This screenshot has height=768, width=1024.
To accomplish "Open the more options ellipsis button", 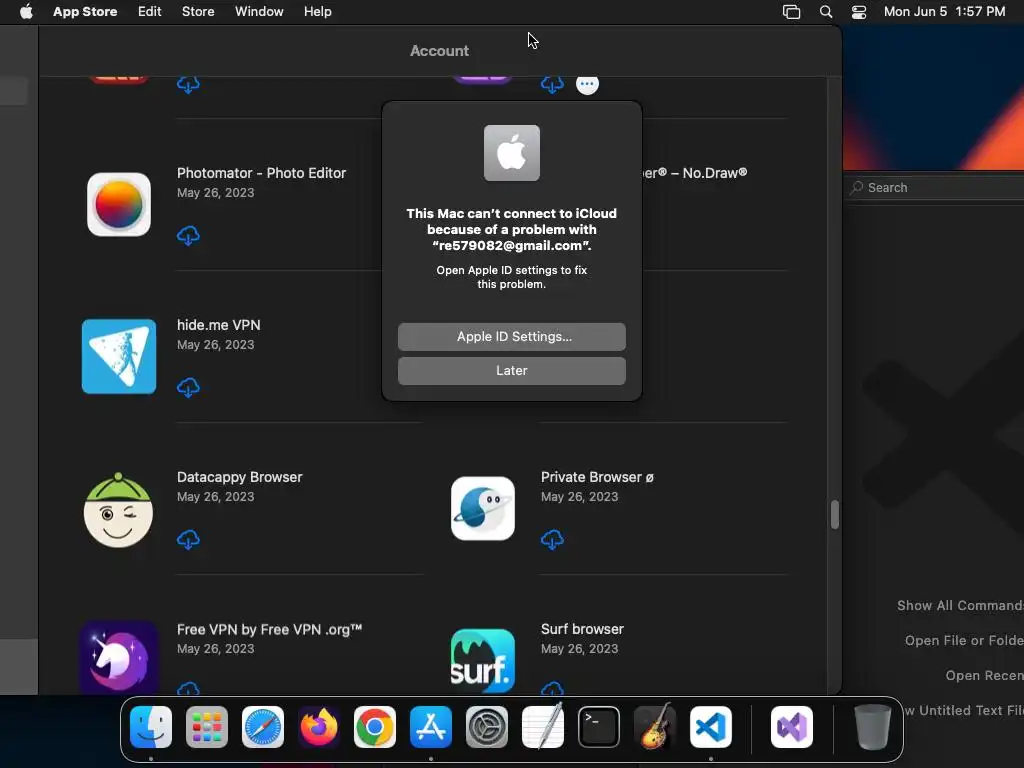I will [587, 84].
